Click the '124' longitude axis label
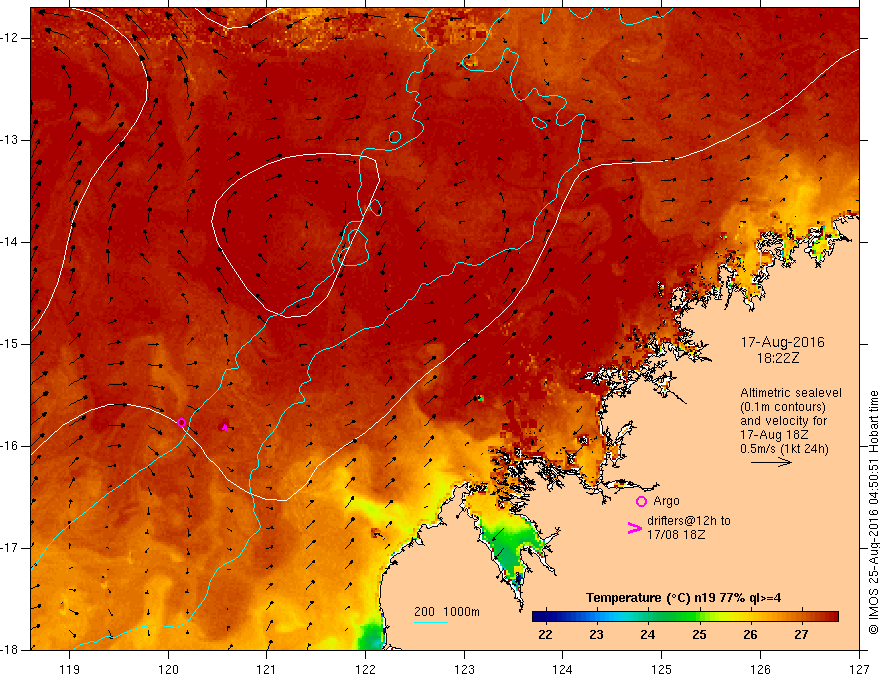The height and width of the screenshot is (680, 880). pos(563,669)
